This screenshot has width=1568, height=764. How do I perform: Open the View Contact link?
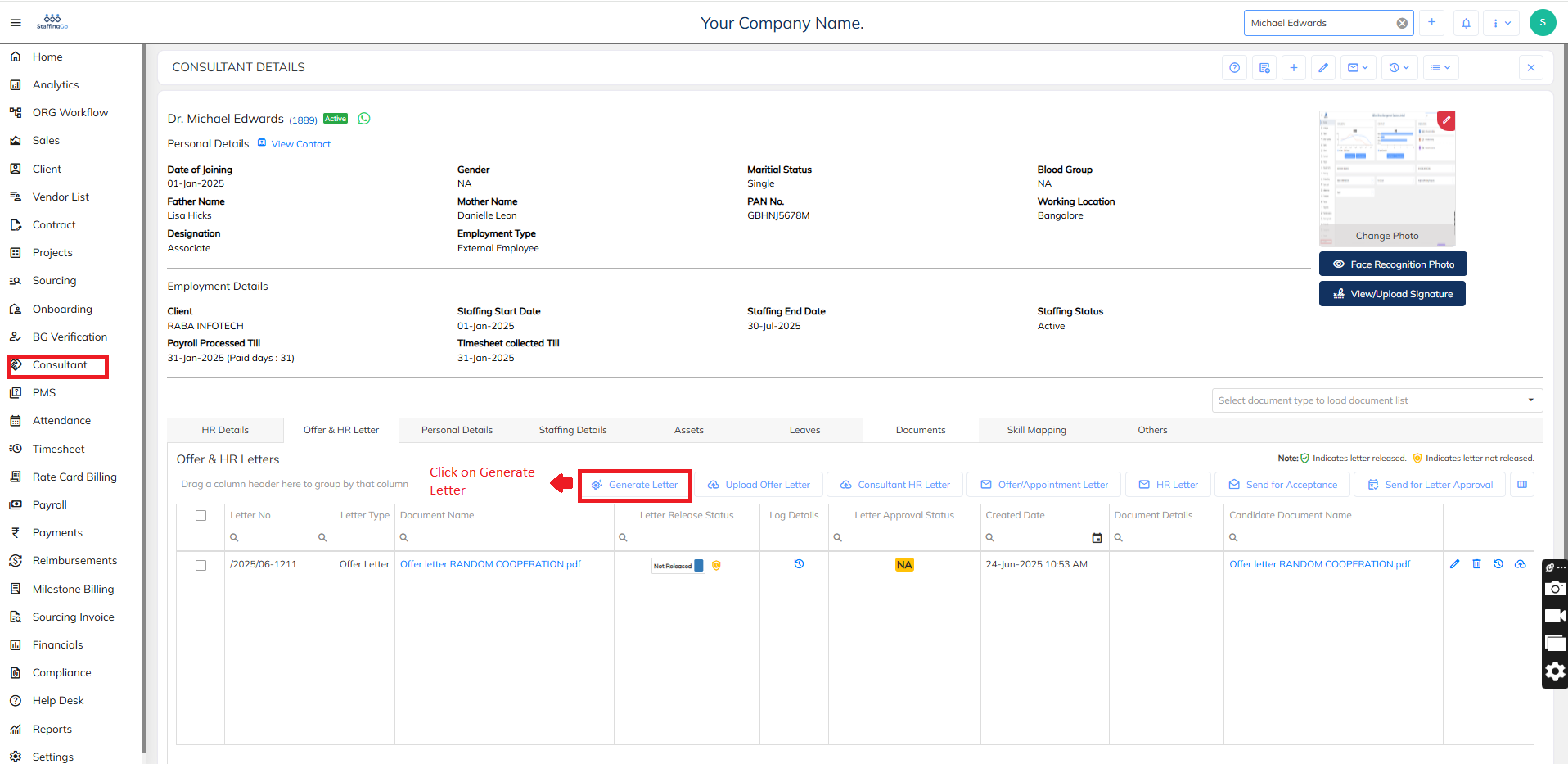tap(301, 144)
